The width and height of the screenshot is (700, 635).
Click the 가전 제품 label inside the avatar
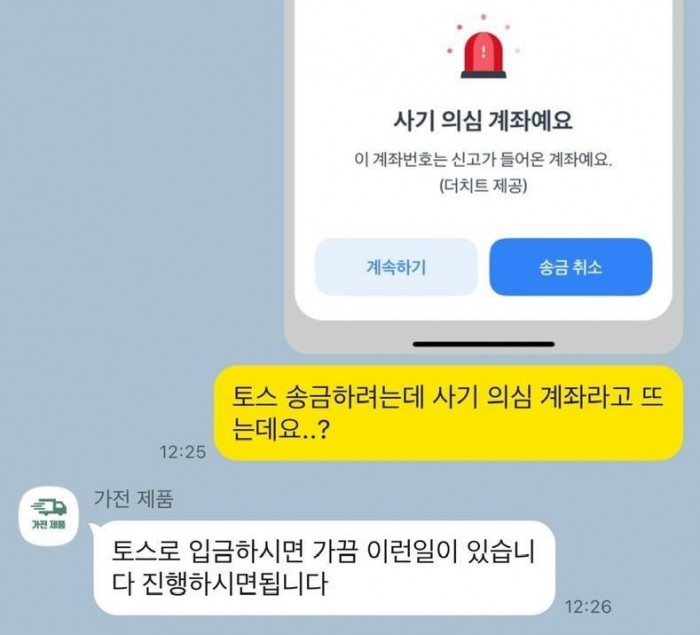click(49, 524)
